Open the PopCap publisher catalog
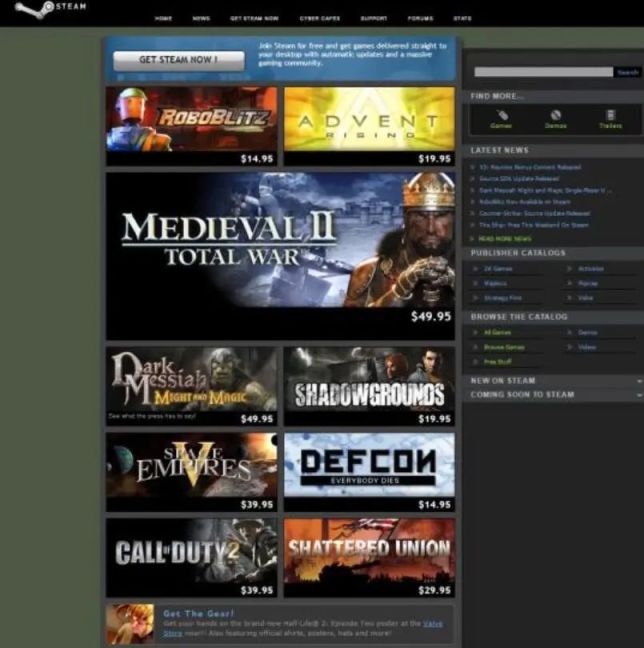 pyautogui.click(x=588, y=284)
